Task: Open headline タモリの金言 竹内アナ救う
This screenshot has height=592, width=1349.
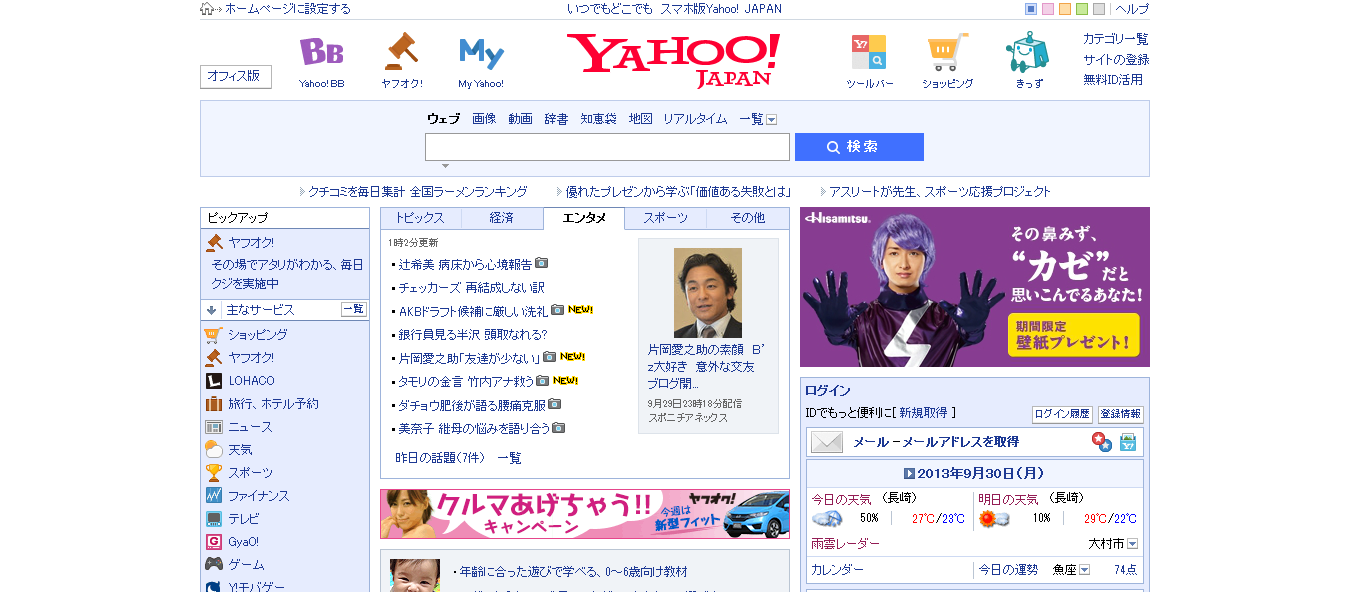Action: [465, 382]
